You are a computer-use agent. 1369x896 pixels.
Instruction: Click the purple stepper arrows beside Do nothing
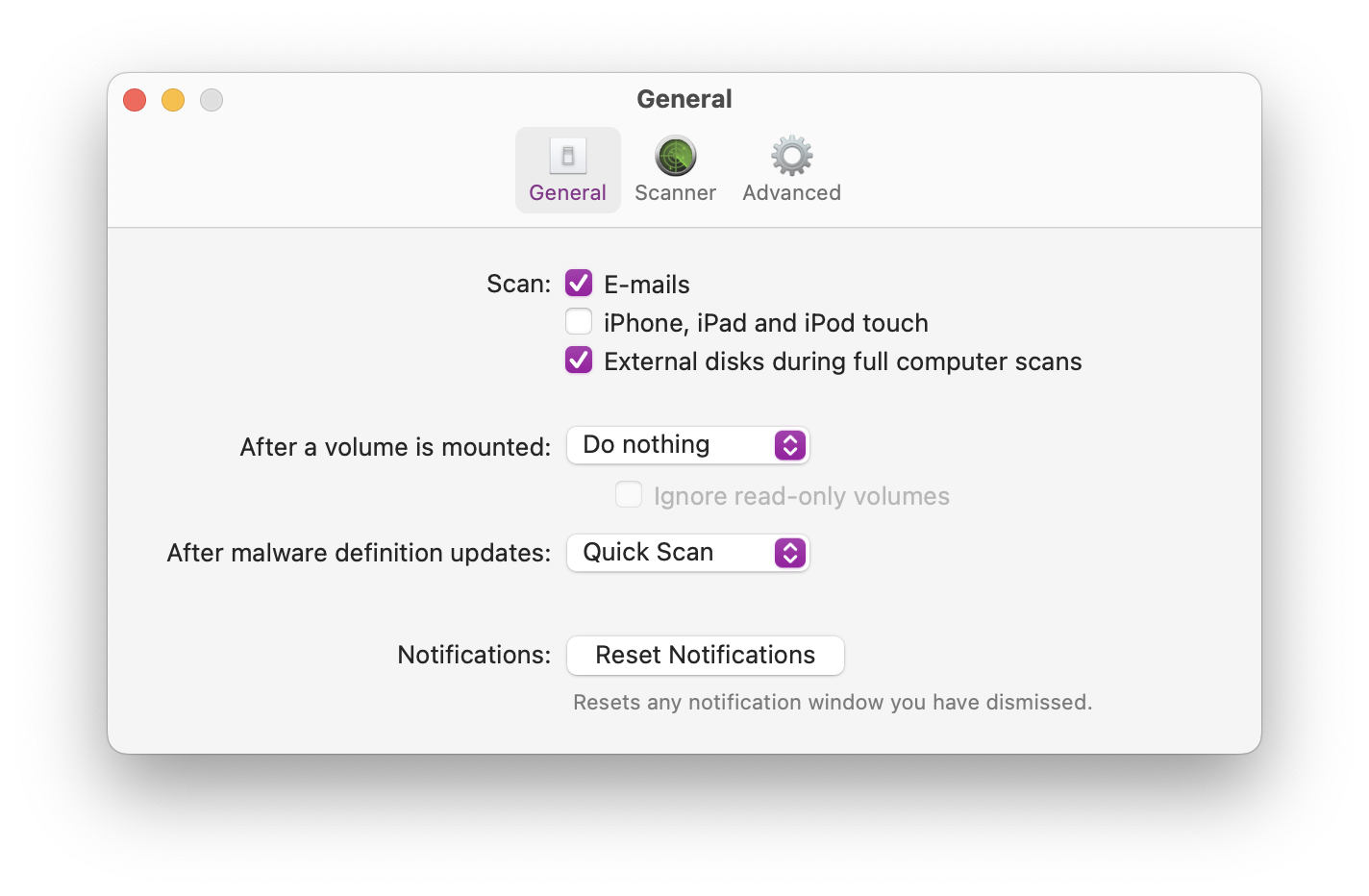pos(790,445)
